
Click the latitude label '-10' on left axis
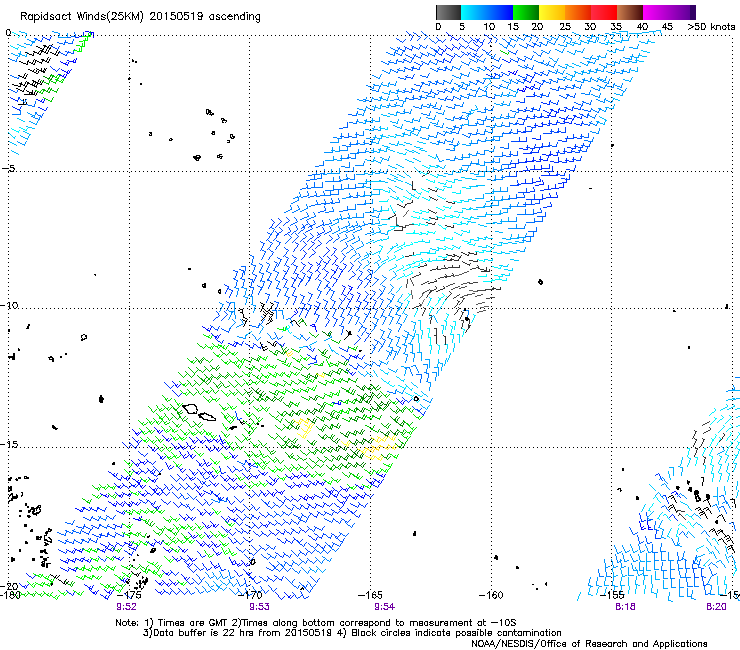pos(9,305)
